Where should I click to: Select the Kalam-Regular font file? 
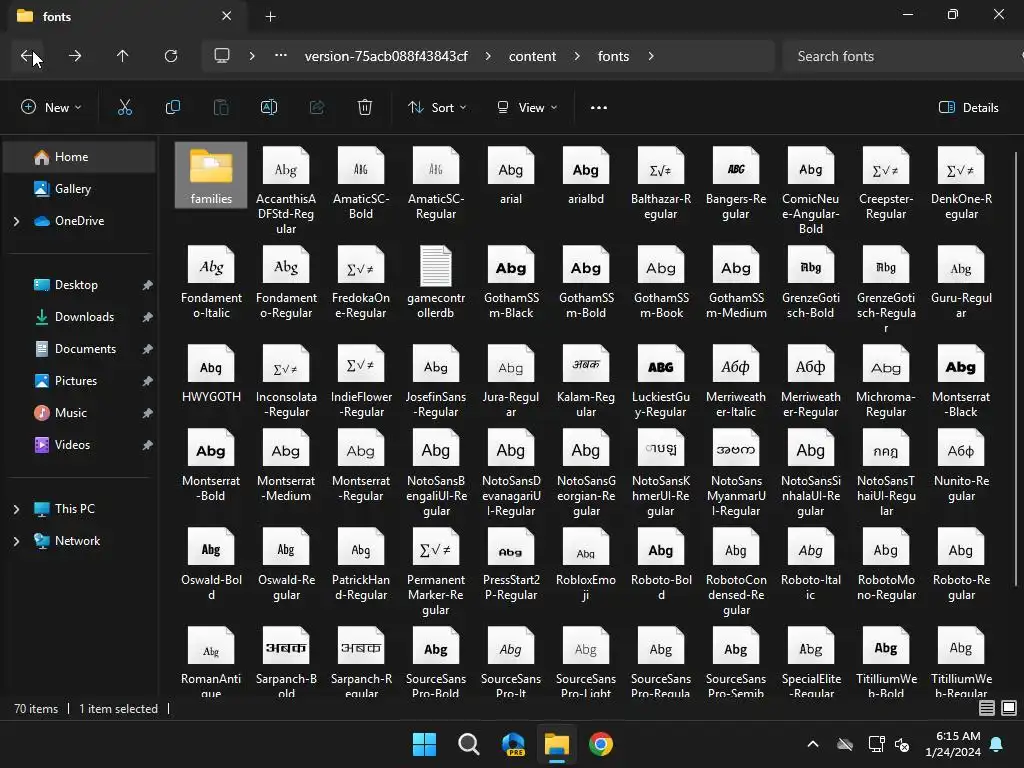coord(586,381)
